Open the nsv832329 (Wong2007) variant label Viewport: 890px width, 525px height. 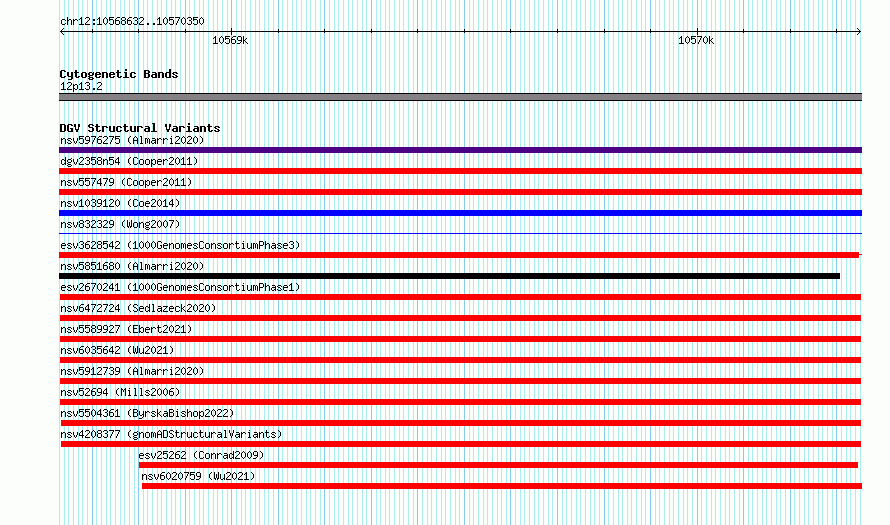120,224
